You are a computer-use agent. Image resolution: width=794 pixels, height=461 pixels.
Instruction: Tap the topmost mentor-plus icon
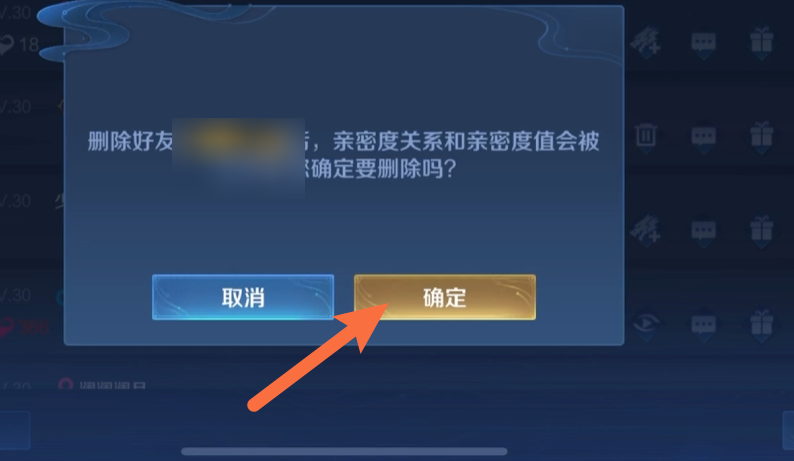(x=646, y=41)
